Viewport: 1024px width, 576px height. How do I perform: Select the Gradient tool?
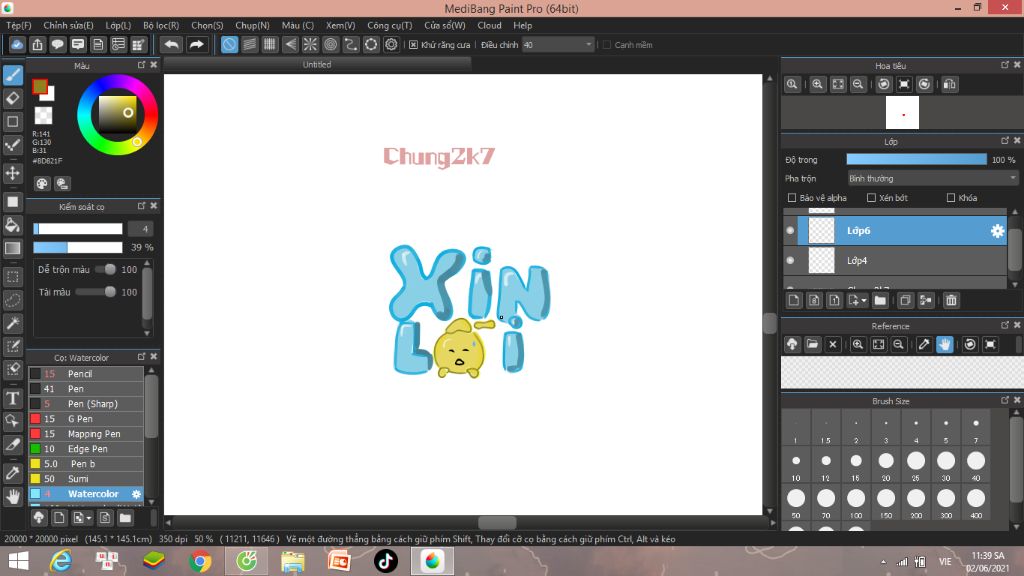pyautogui.click(x=13, y=248)
